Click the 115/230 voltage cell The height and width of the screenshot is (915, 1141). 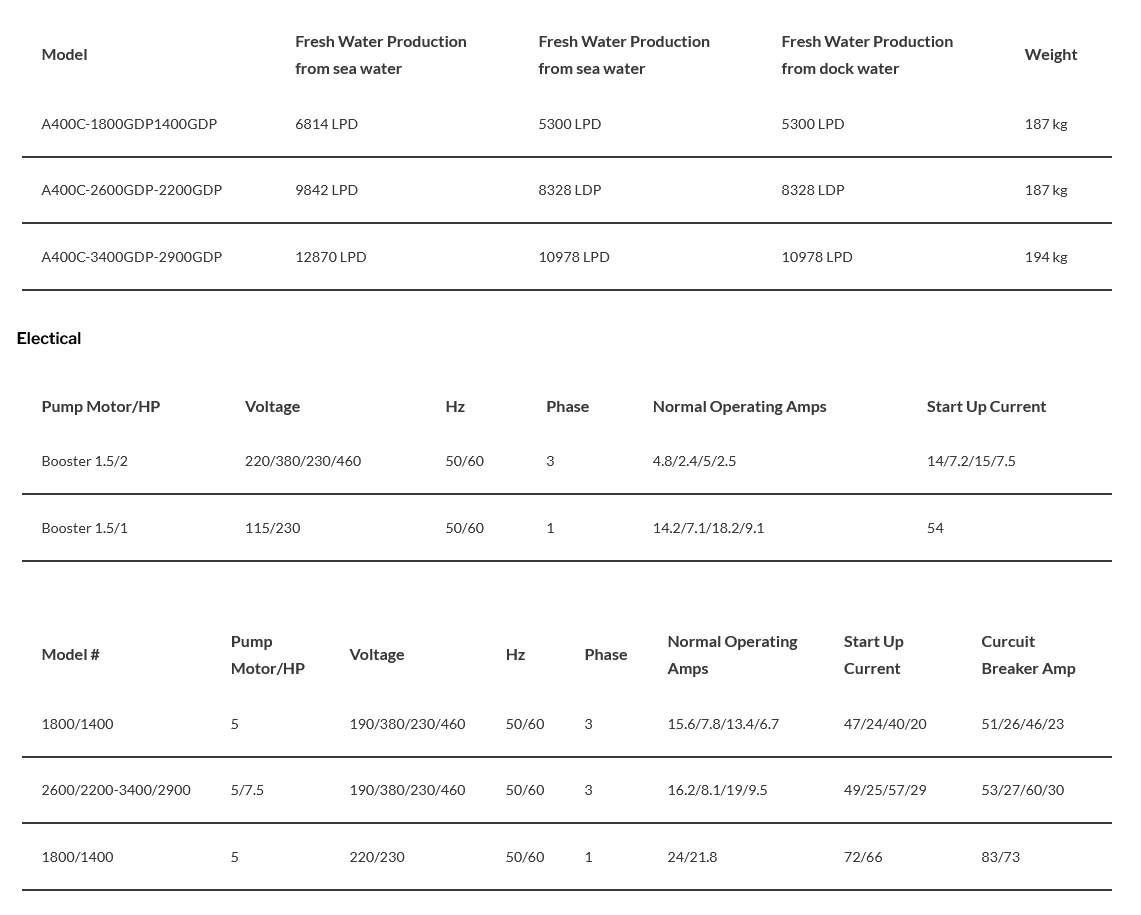click(272, 528)
